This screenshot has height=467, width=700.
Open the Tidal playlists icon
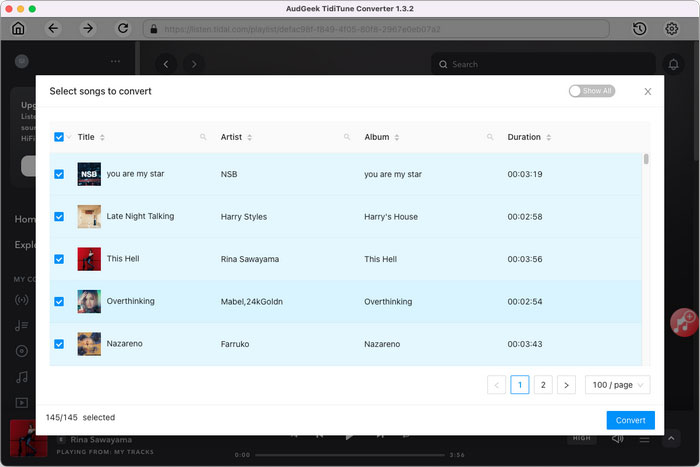[21, 325]
